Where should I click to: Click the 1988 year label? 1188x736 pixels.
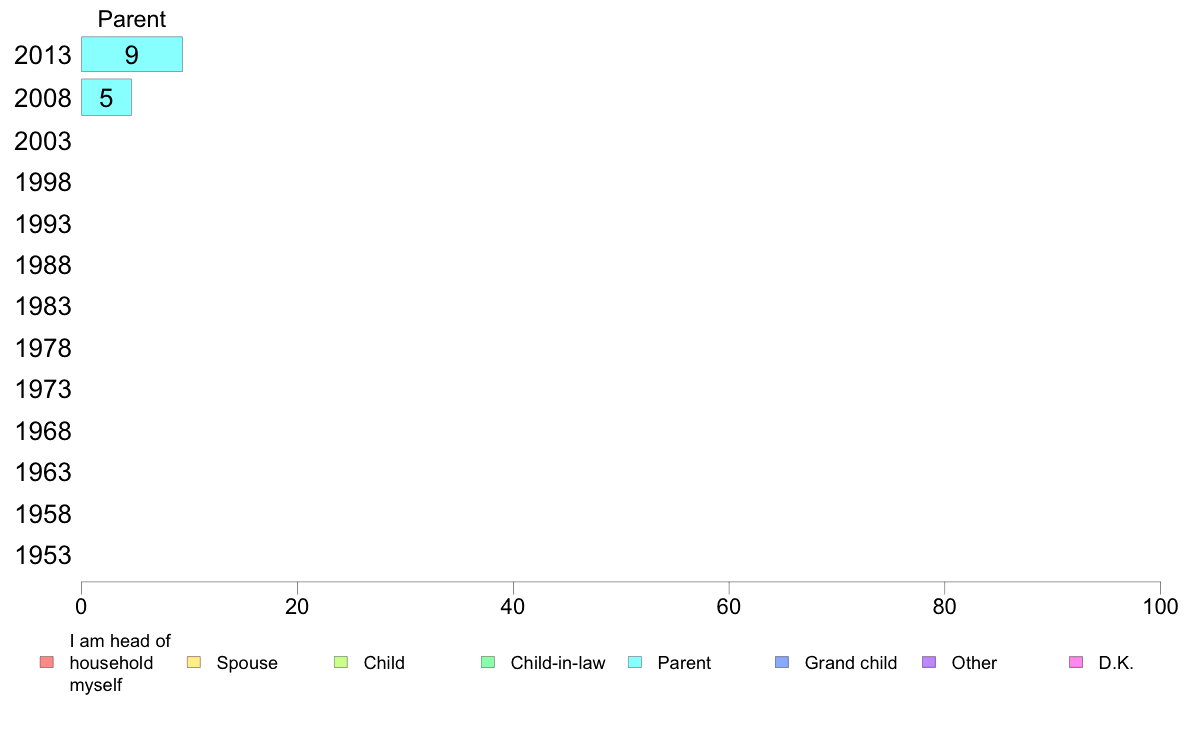coord(42,265)
